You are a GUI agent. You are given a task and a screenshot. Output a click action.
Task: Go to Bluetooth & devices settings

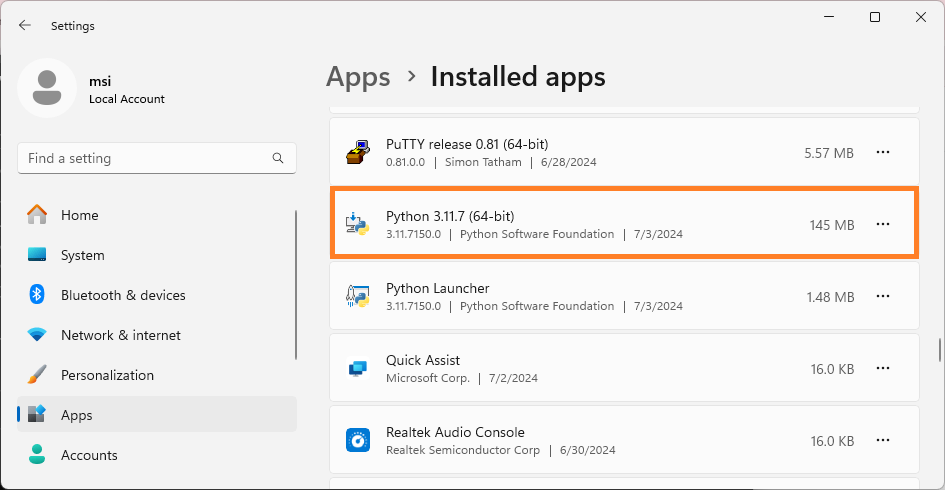123,295
